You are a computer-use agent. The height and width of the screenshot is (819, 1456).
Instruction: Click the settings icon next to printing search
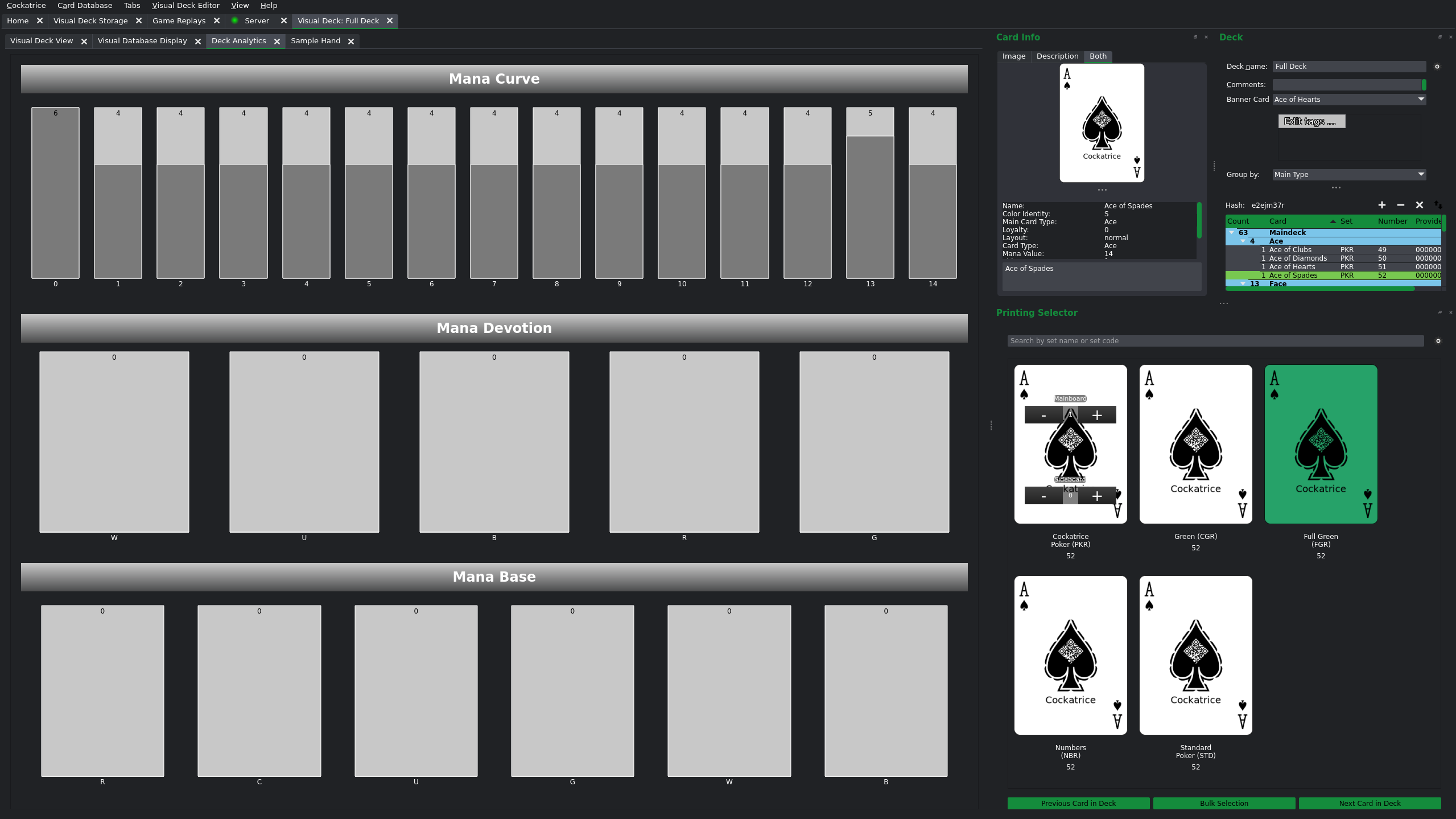1438,341
